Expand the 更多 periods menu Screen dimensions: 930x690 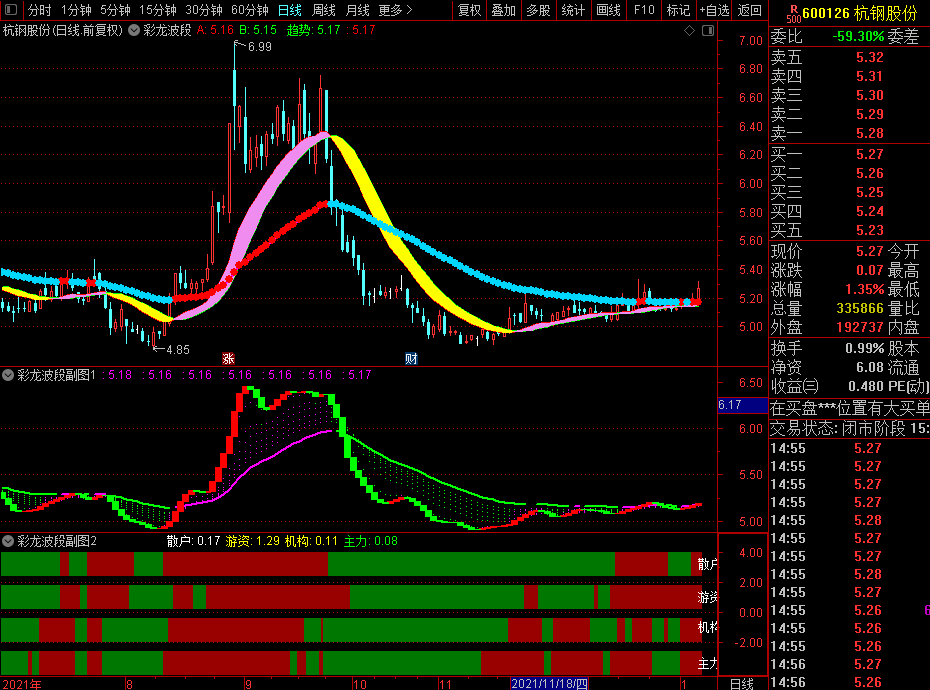(x=395, y=10)
